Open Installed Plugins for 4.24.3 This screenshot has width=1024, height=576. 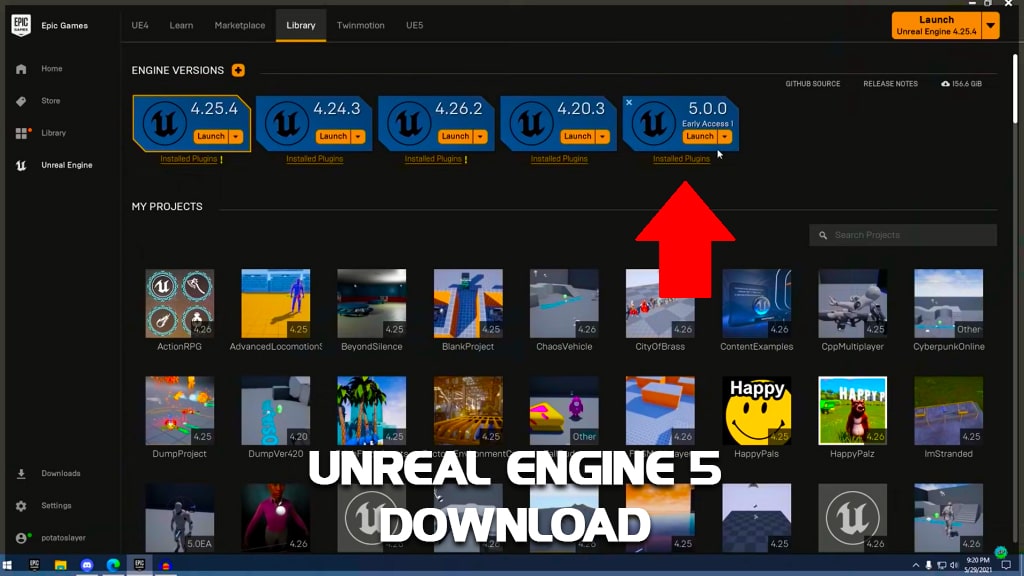point(314,159)
